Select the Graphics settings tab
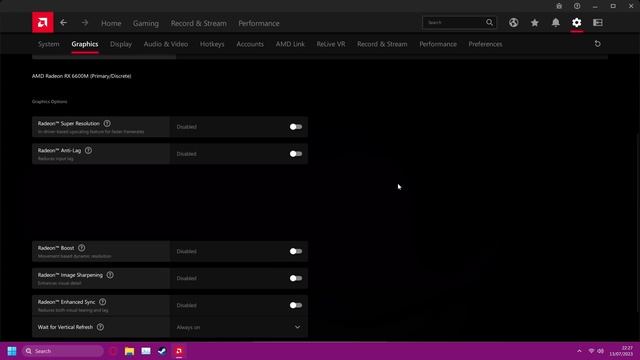This screenshot has width=640, height=360. (85, 44)
